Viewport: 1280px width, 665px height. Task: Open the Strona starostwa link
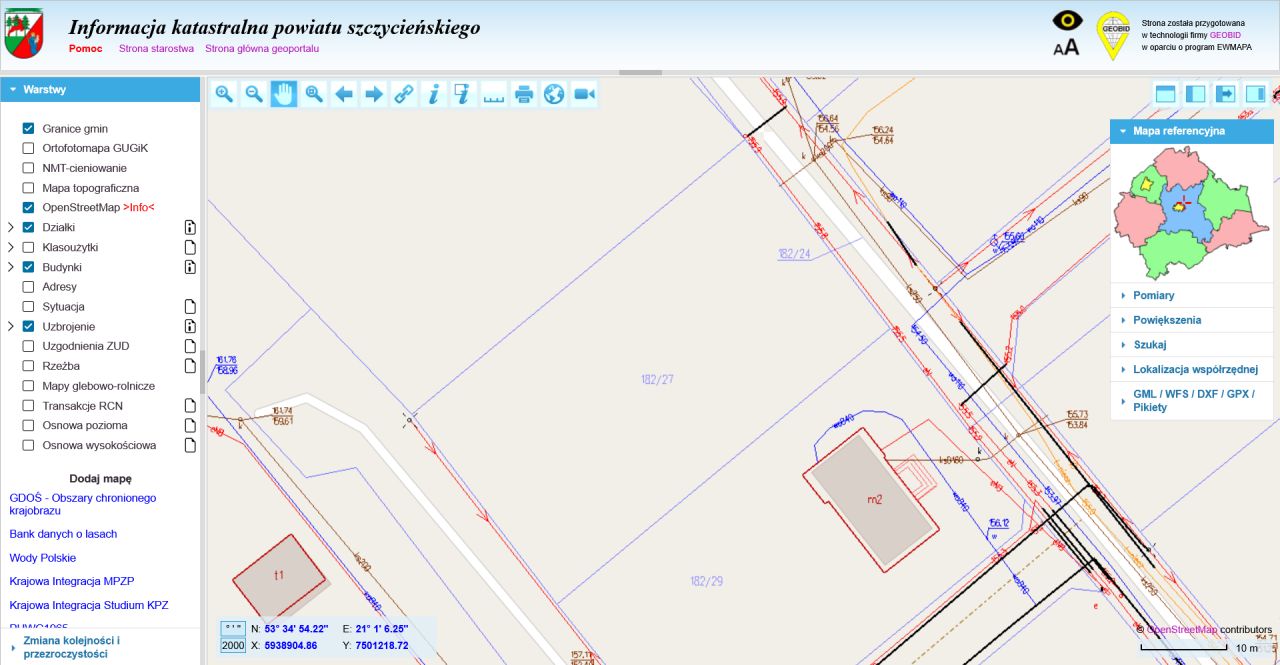(x=156, y=48)
